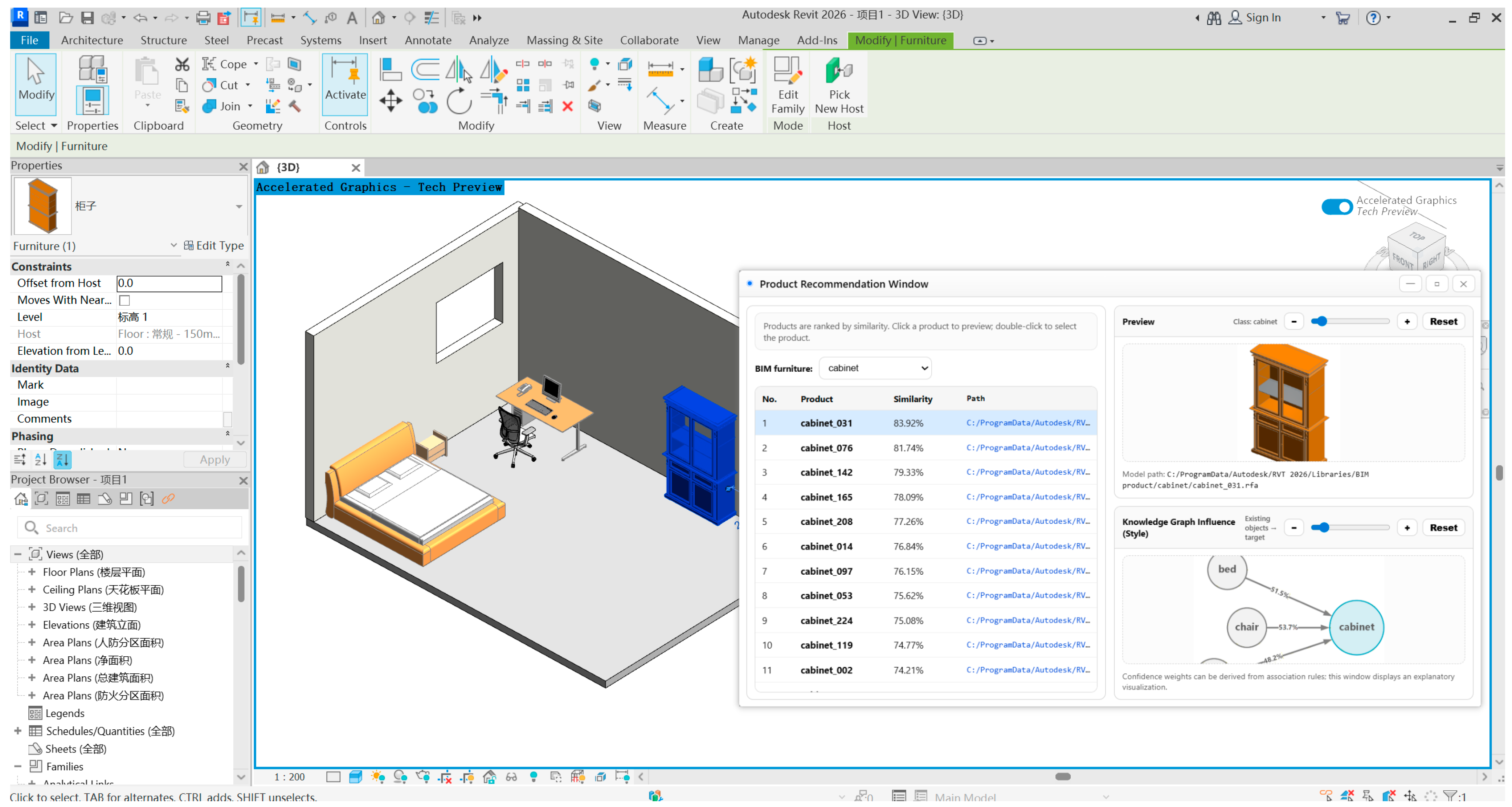The image size is (1512, 807).
Task: Toggle Accelerated Graphics Tech Preview switch
Action: 1336,207
